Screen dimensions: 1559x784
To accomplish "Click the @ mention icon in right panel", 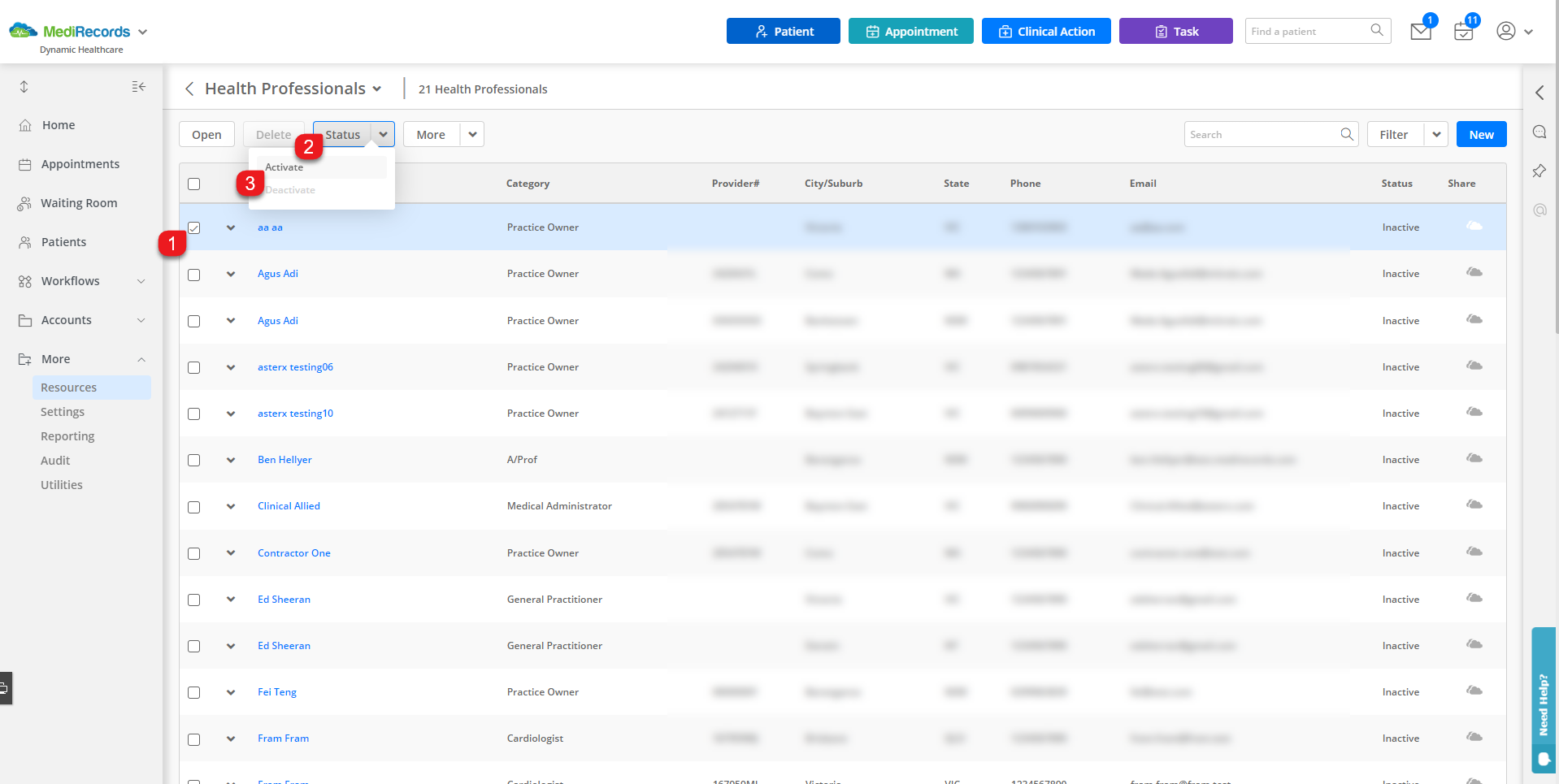I will tap(1539, 210).
